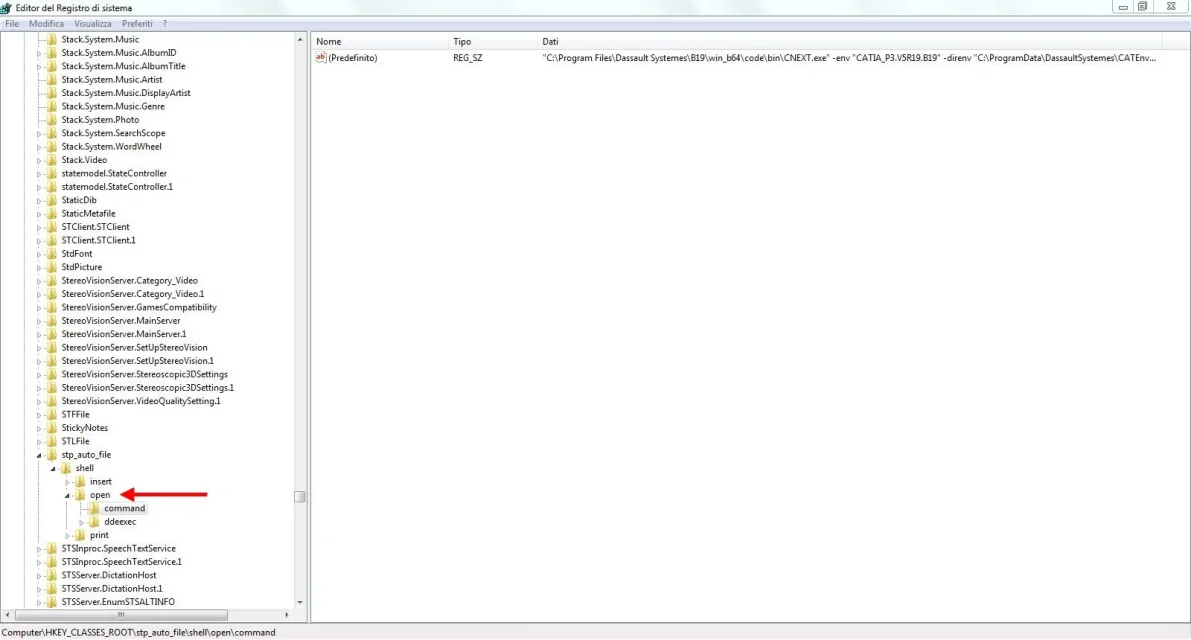Image resolution: width=1191 pixels, height=640 pixels.
Task: Expand the insert key
Action: coord(67,482)
